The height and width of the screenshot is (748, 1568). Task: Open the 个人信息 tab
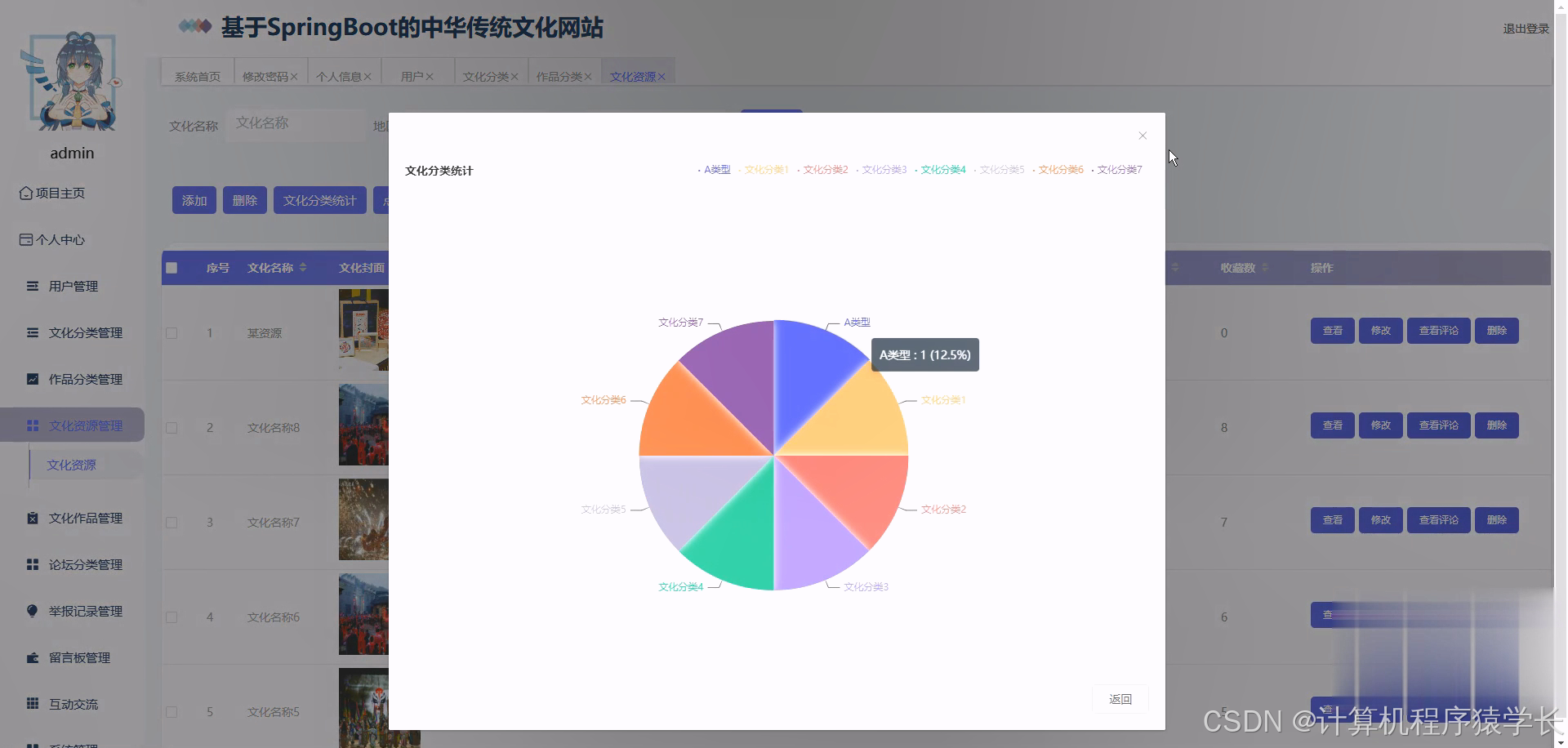pos(339,75)
